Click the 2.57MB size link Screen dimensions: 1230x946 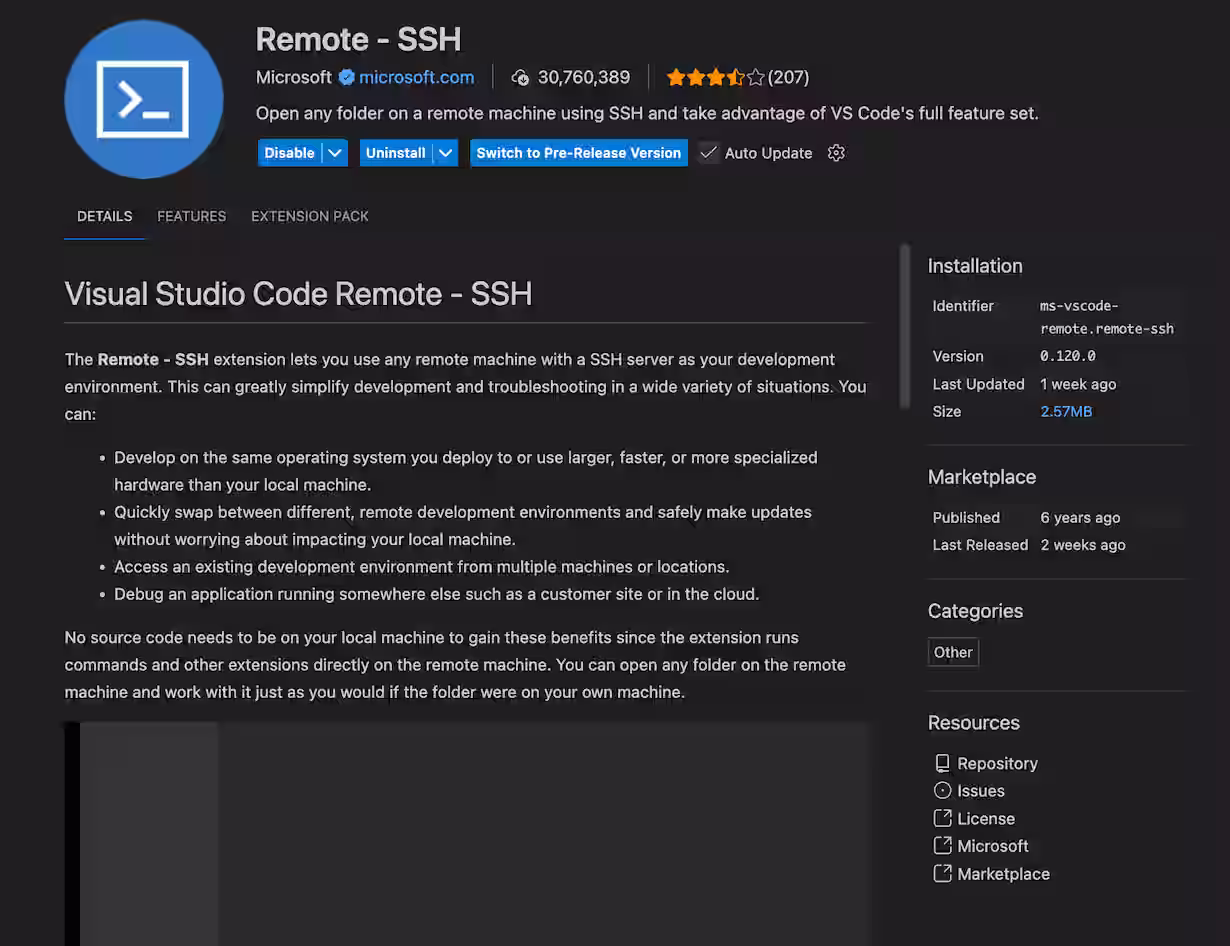(x=1065, y=411)
